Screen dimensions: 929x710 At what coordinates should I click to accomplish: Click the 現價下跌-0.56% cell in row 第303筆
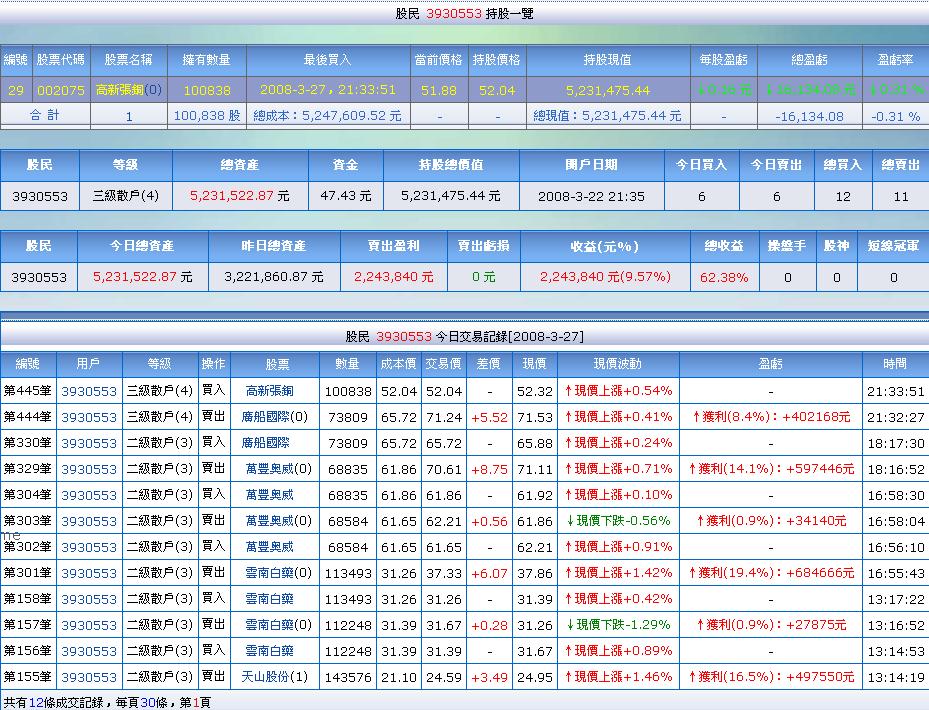click(x=618, y=521)
